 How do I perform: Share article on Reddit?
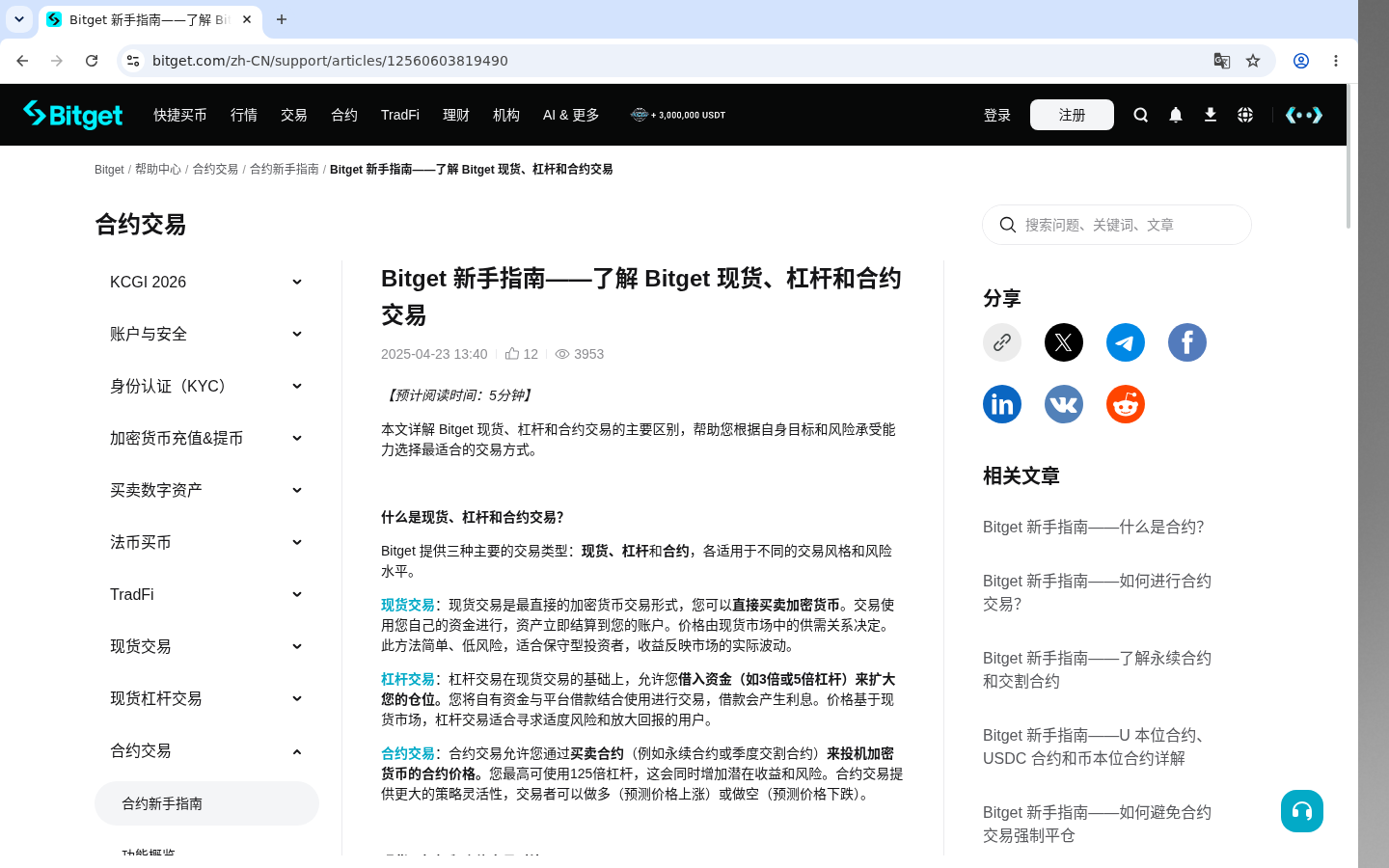click(x=1126, y=404)
